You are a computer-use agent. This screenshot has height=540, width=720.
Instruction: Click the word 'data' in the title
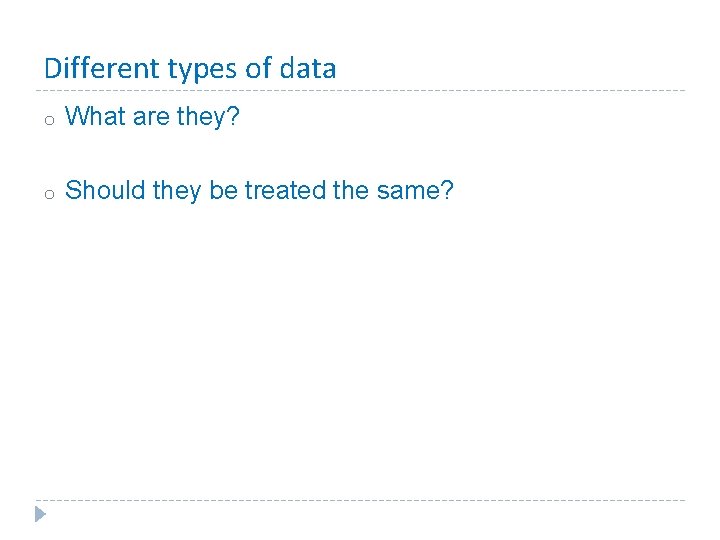308,69
